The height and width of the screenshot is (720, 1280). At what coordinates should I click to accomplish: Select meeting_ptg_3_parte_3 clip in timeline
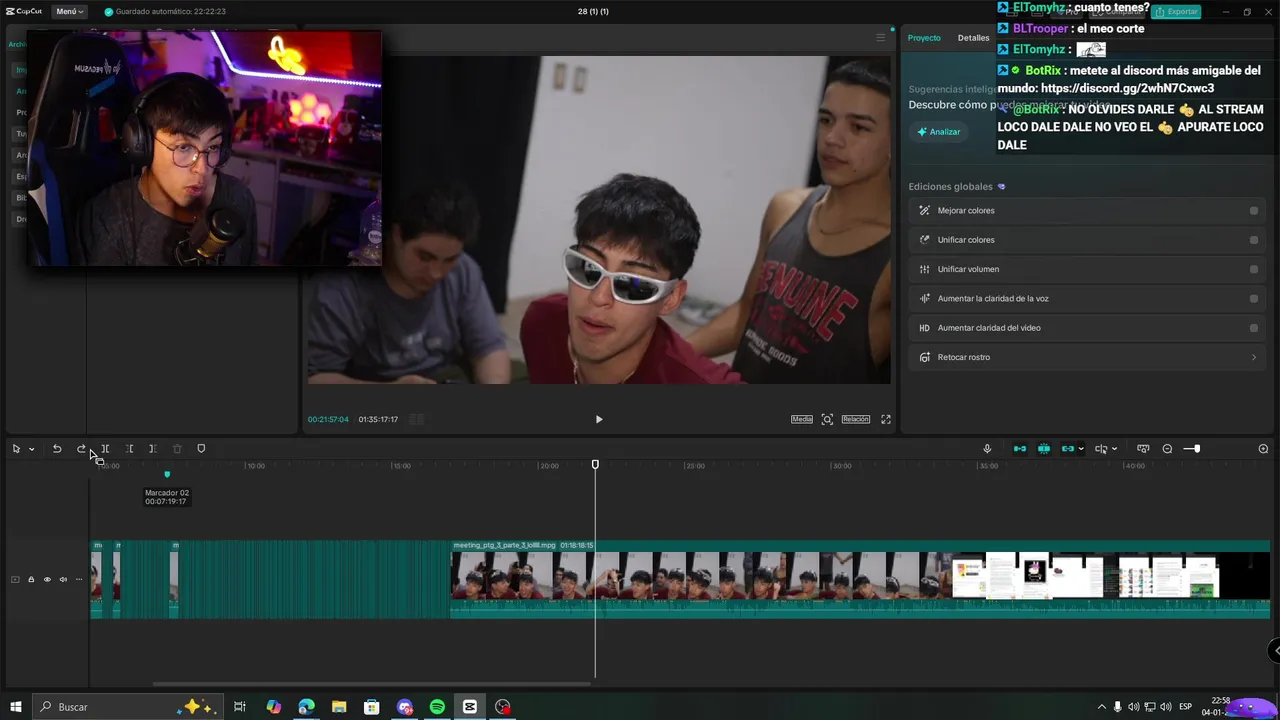coord(860,578)
